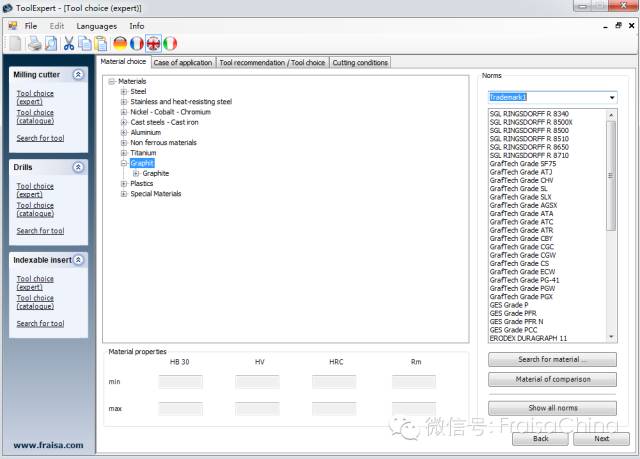Image resolution: width=640 pixels, height=459 pixels.
Task: Click the HV max field
Action: coord(257,408)
